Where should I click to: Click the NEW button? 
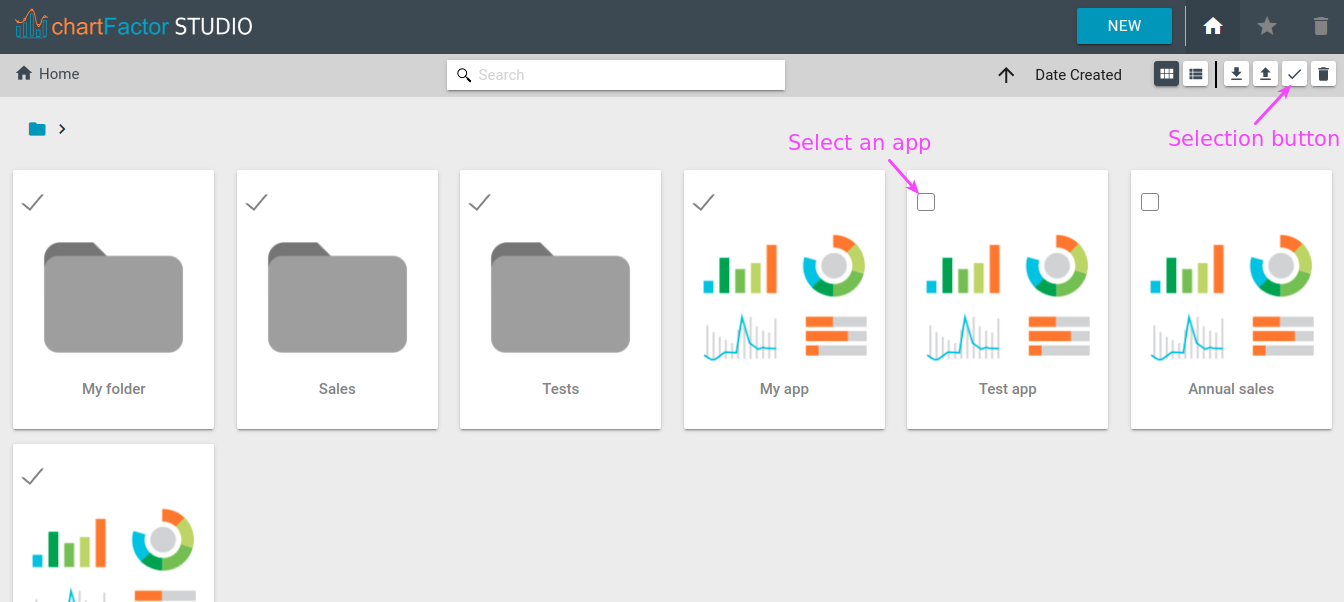coord(1124,27)
